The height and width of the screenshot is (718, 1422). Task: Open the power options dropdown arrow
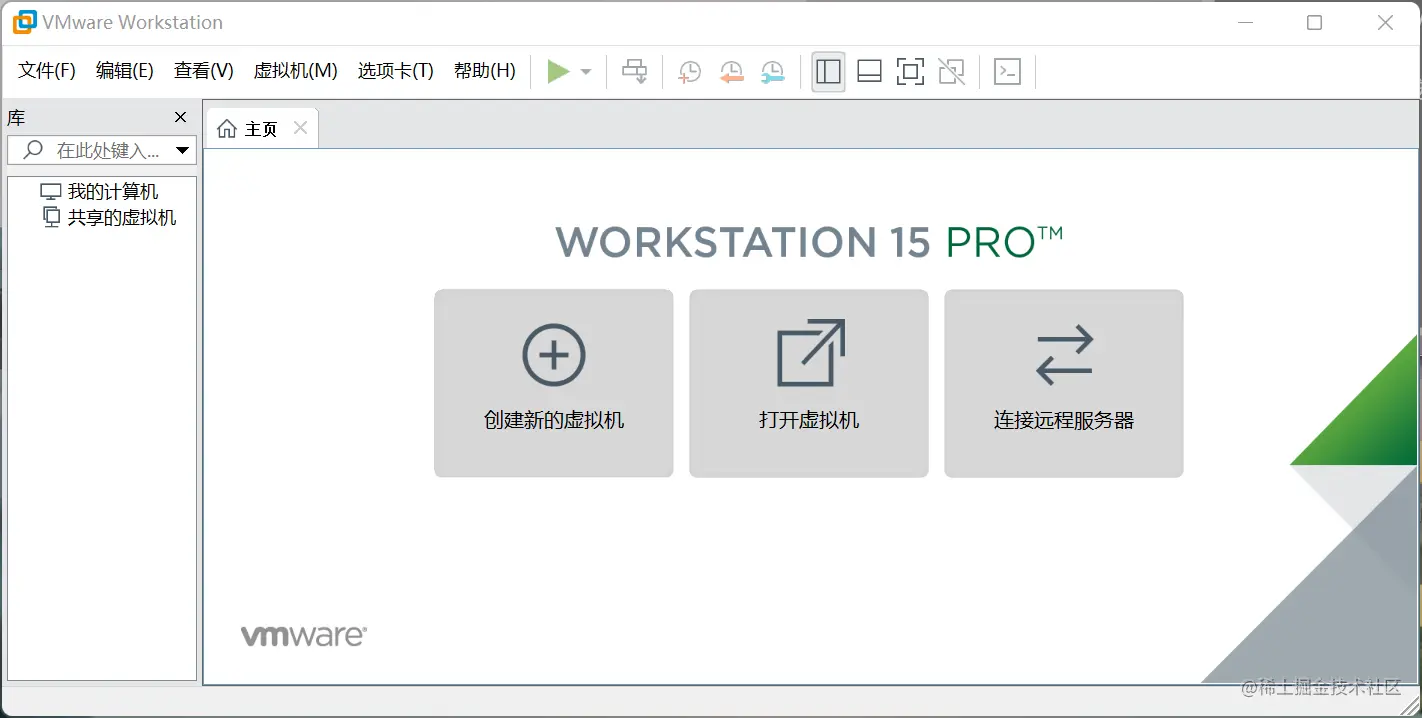pyautogui.click(x=586, y=72)
